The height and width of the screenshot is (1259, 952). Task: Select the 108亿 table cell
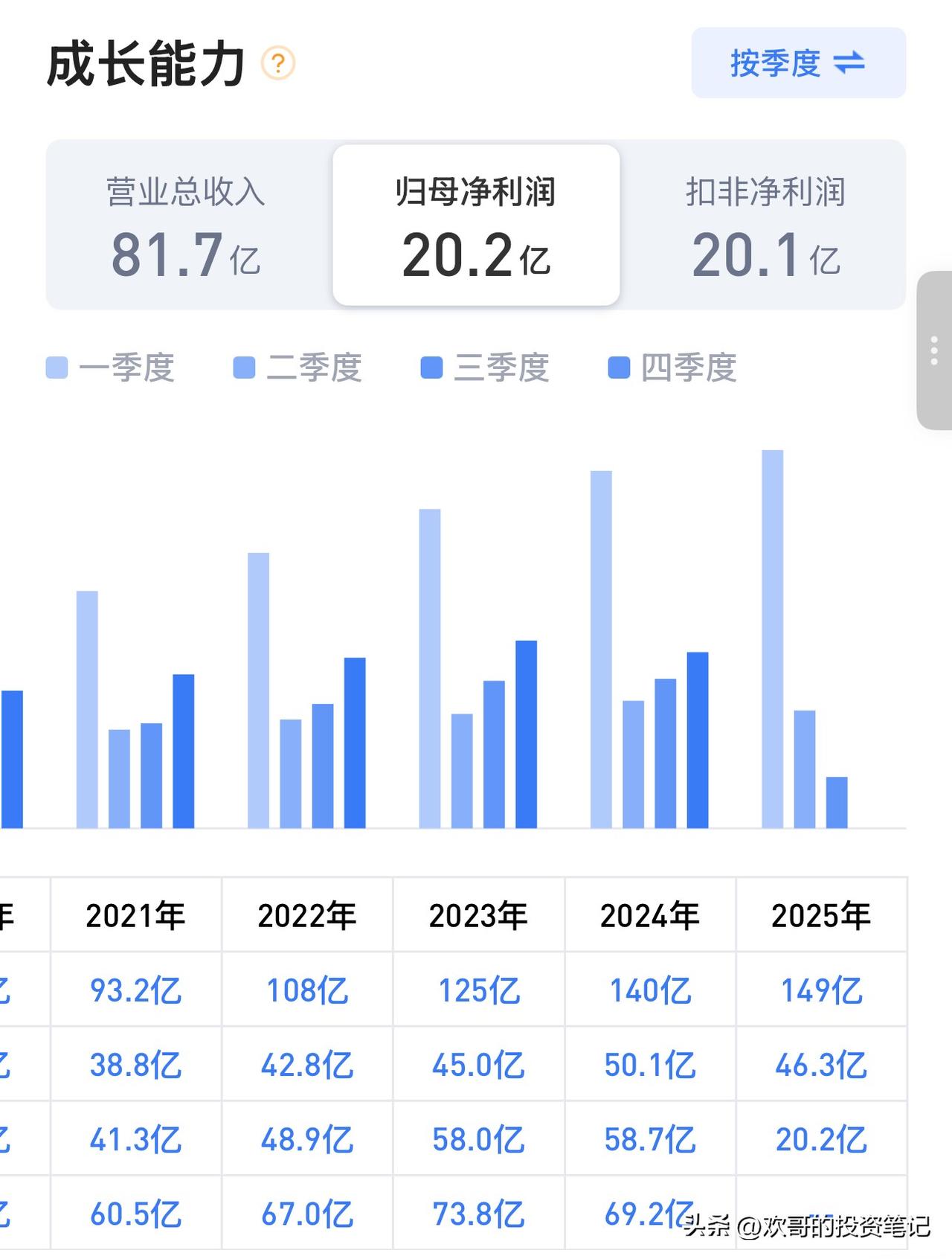tap(307, 990)
